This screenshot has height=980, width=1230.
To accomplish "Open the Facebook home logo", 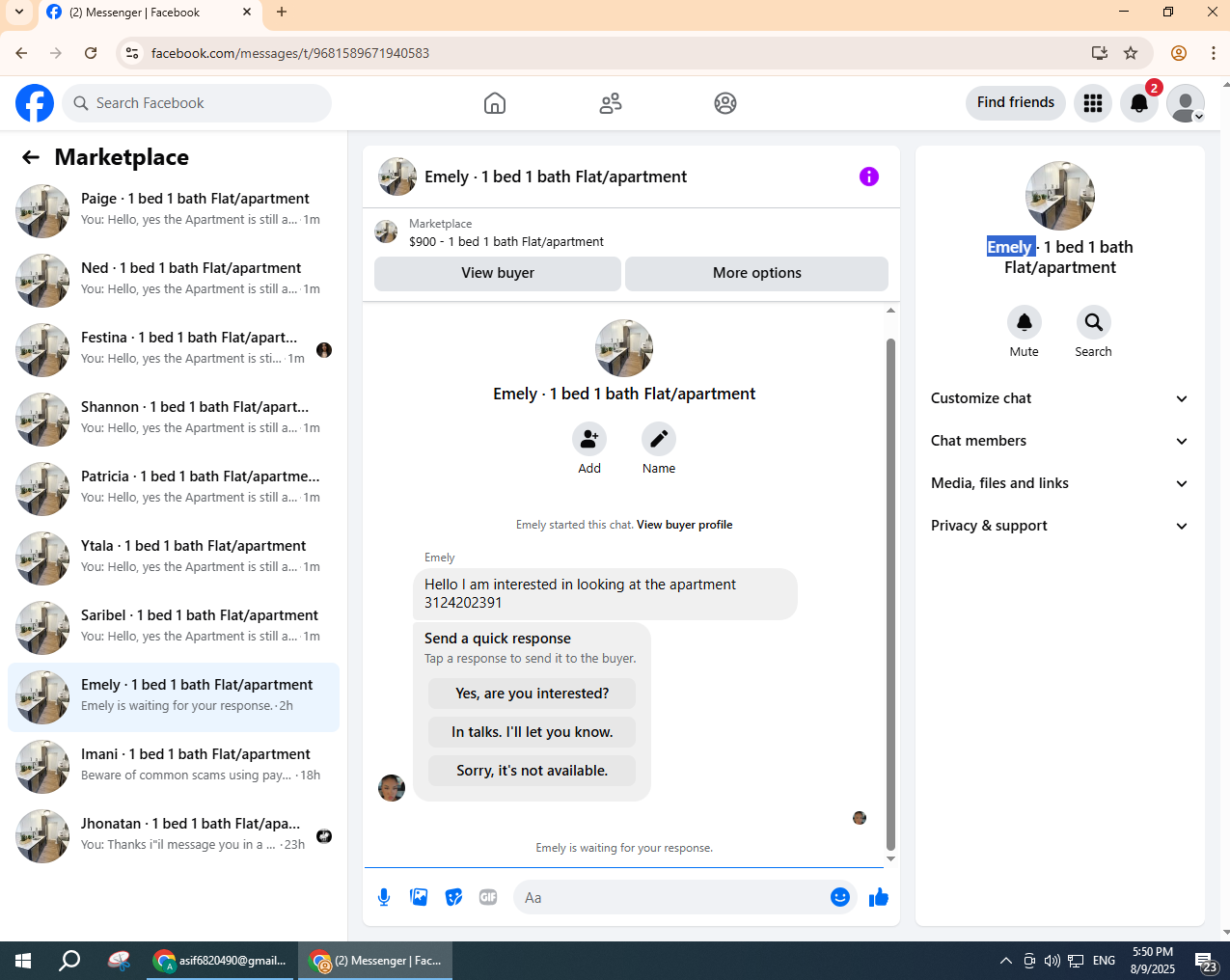I will 35,103.
